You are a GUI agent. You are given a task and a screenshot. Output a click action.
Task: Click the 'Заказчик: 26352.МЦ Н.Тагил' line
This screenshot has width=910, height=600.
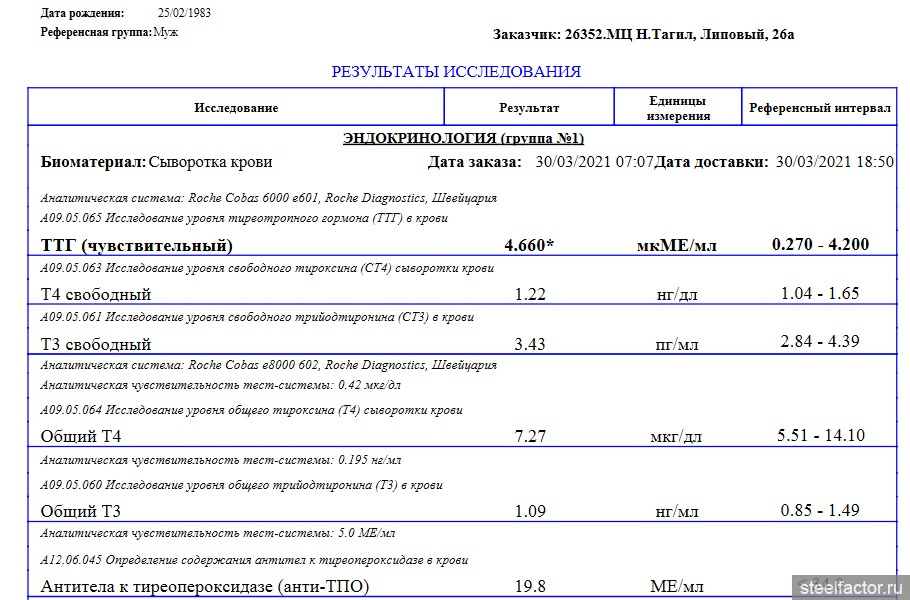644,35
